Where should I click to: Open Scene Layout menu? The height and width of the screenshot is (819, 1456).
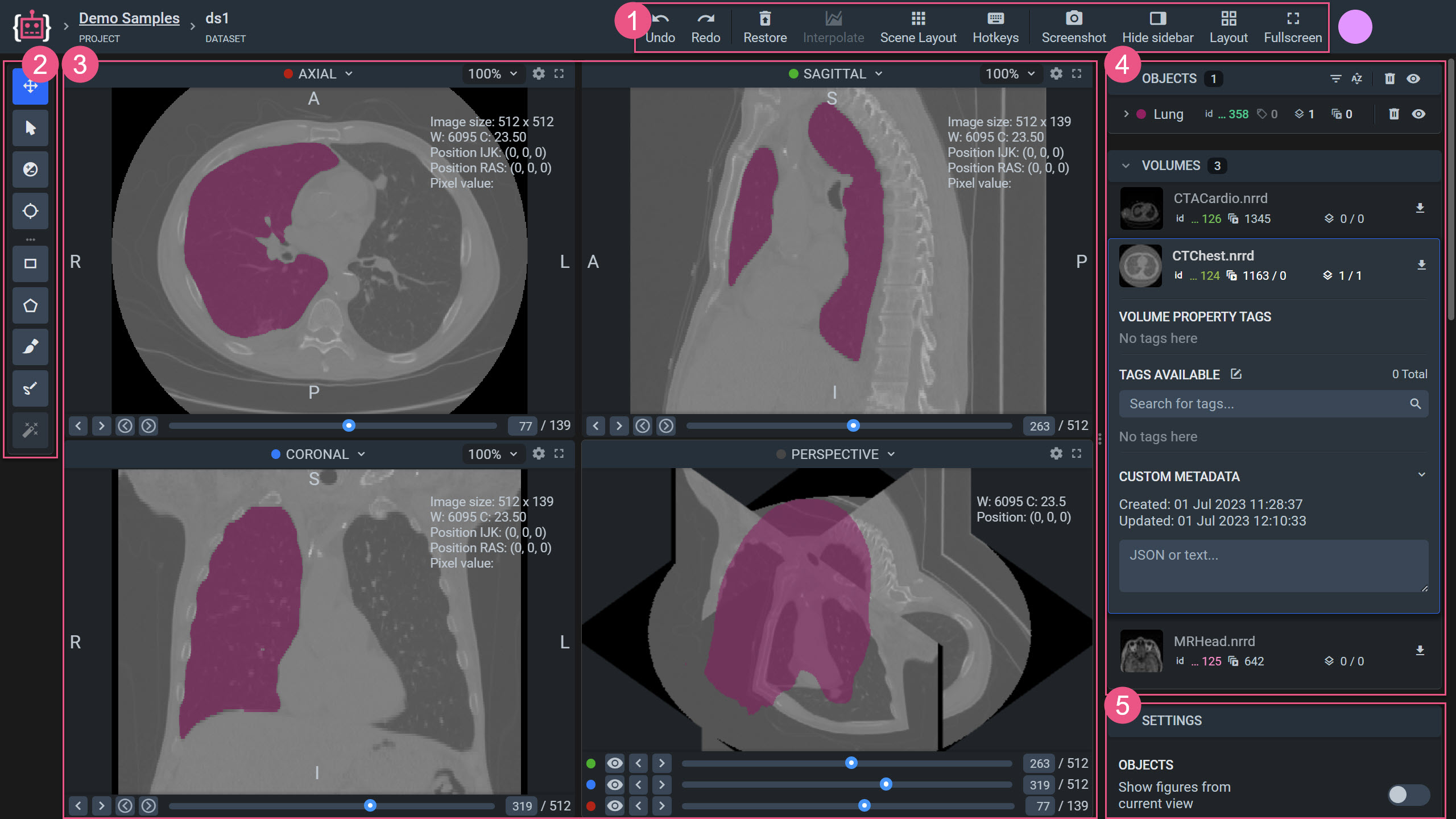[x=918, y=27]
